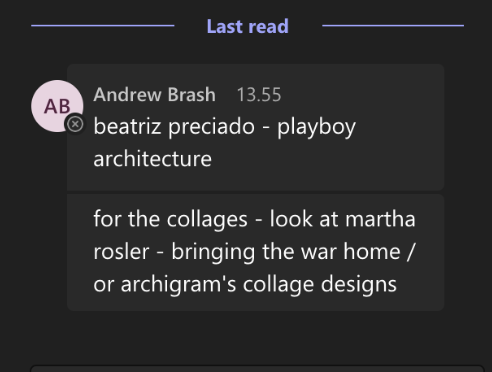Screen dimensions: 492x372
Task: Click the right Last read divider line
Action: (x=393, y=25)
